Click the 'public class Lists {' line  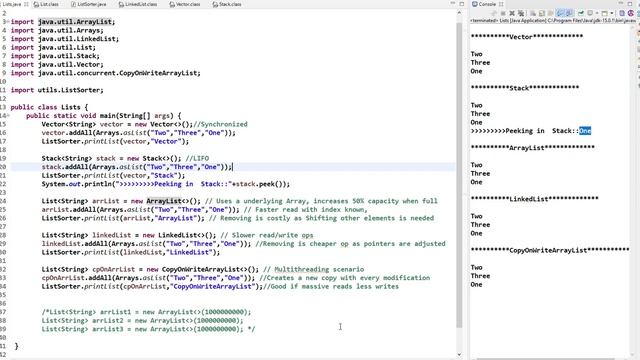(49, 107)
